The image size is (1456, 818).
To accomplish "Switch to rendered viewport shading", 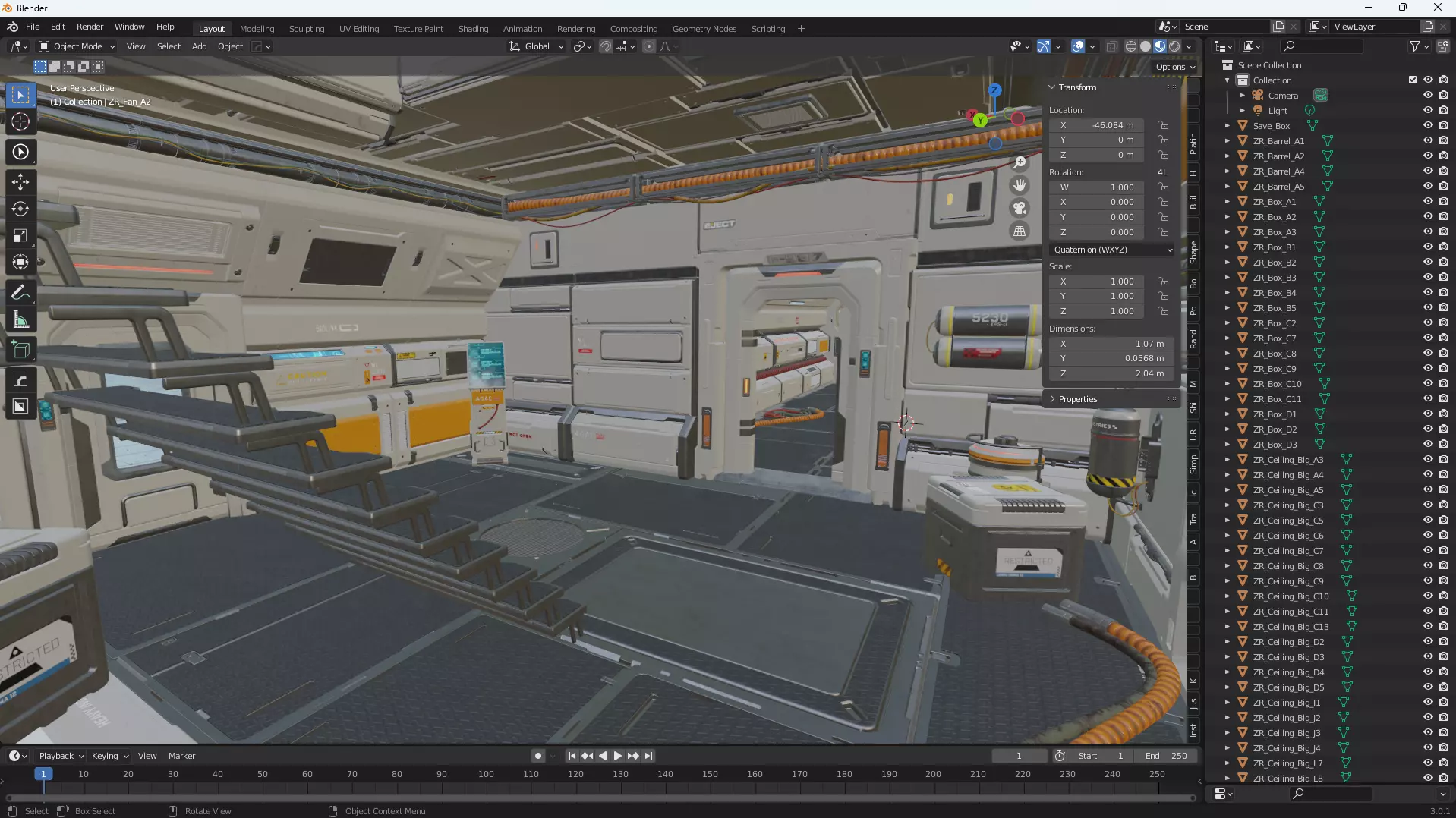I will [1174, 46].
